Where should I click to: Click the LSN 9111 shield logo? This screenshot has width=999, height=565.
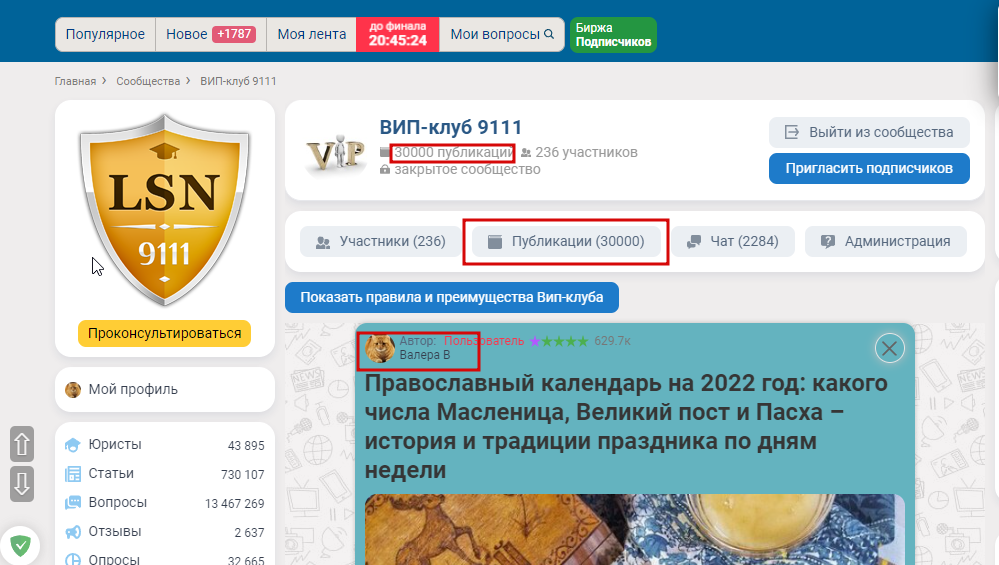pyautogui.click(x=164, y=210)
